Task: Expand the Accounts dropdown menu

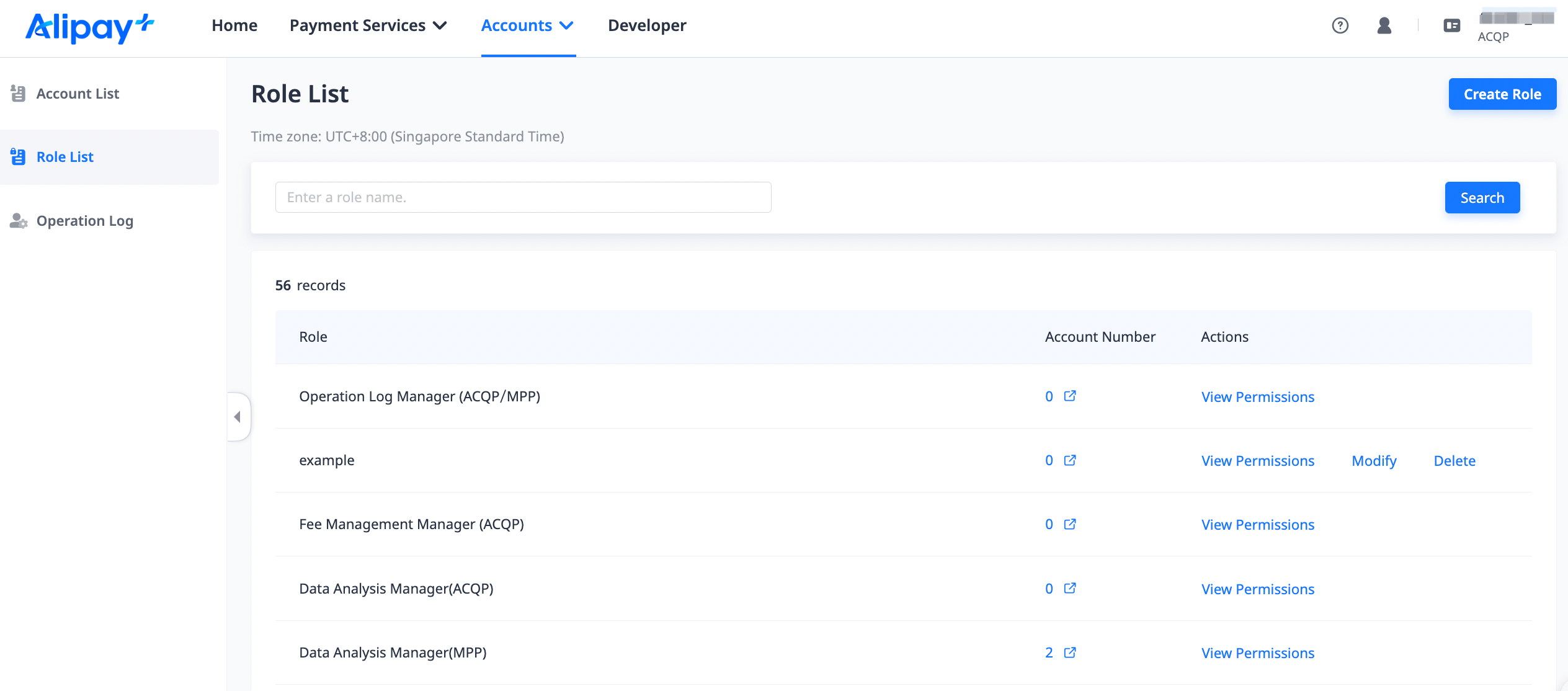Action: [x=528, y=25]
